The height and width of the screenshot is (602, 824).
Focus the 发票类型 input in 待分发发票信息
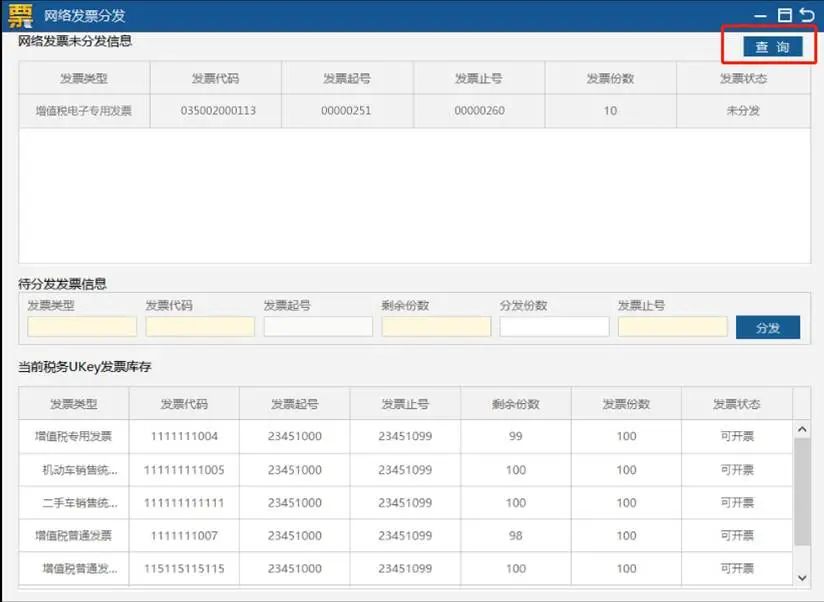pyautogui.click(x=82, y=326)
